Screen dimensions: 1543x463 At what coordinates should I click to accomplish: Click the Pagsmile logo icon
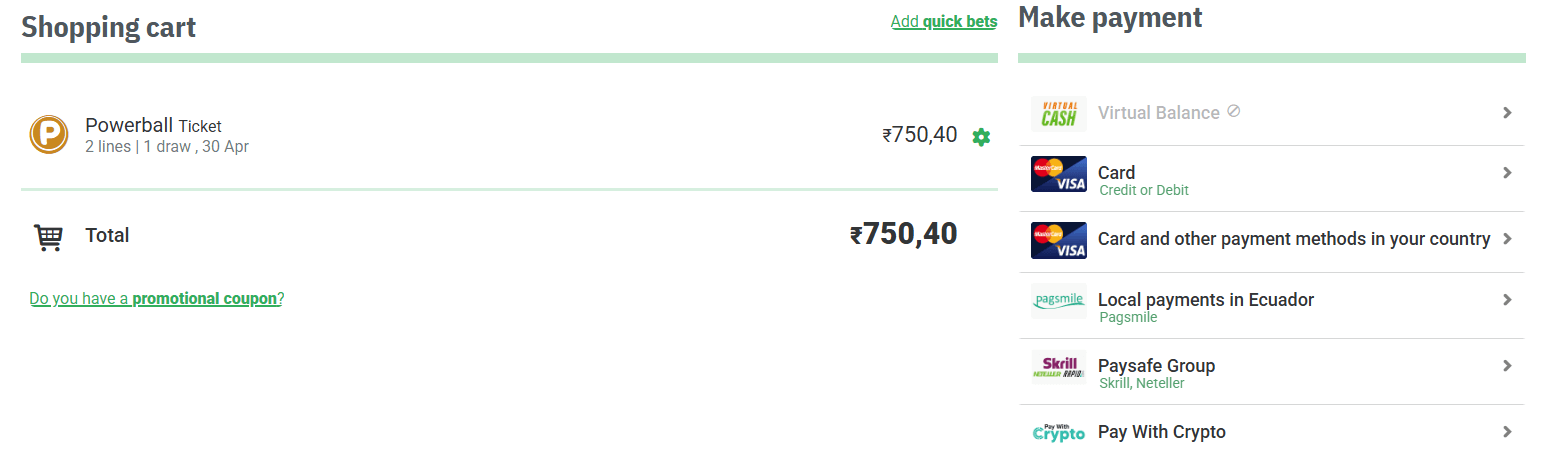1058,301
